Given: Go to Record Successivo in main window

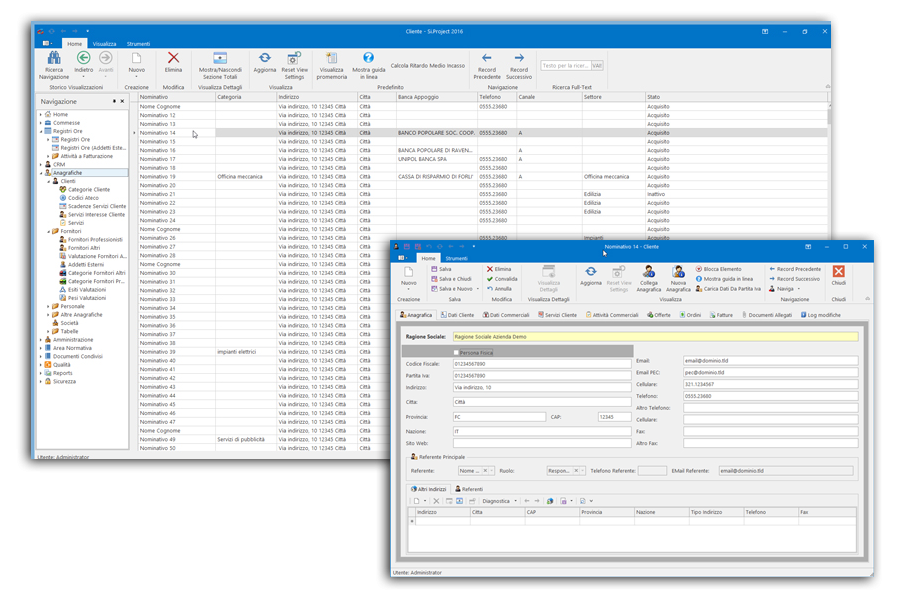Looking at the screenshot, I should 519,65.
